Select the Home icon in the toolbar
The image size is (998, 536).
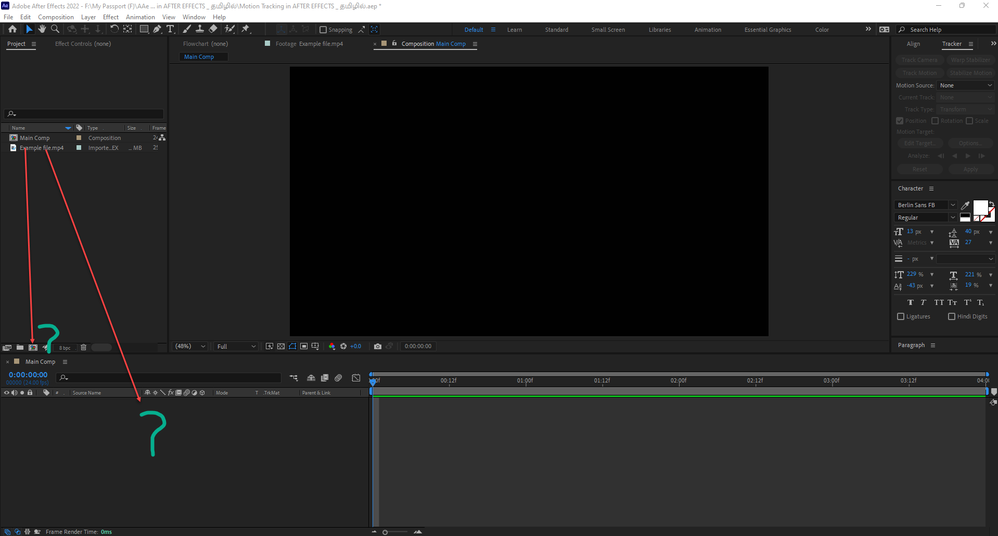pos(12,29)
